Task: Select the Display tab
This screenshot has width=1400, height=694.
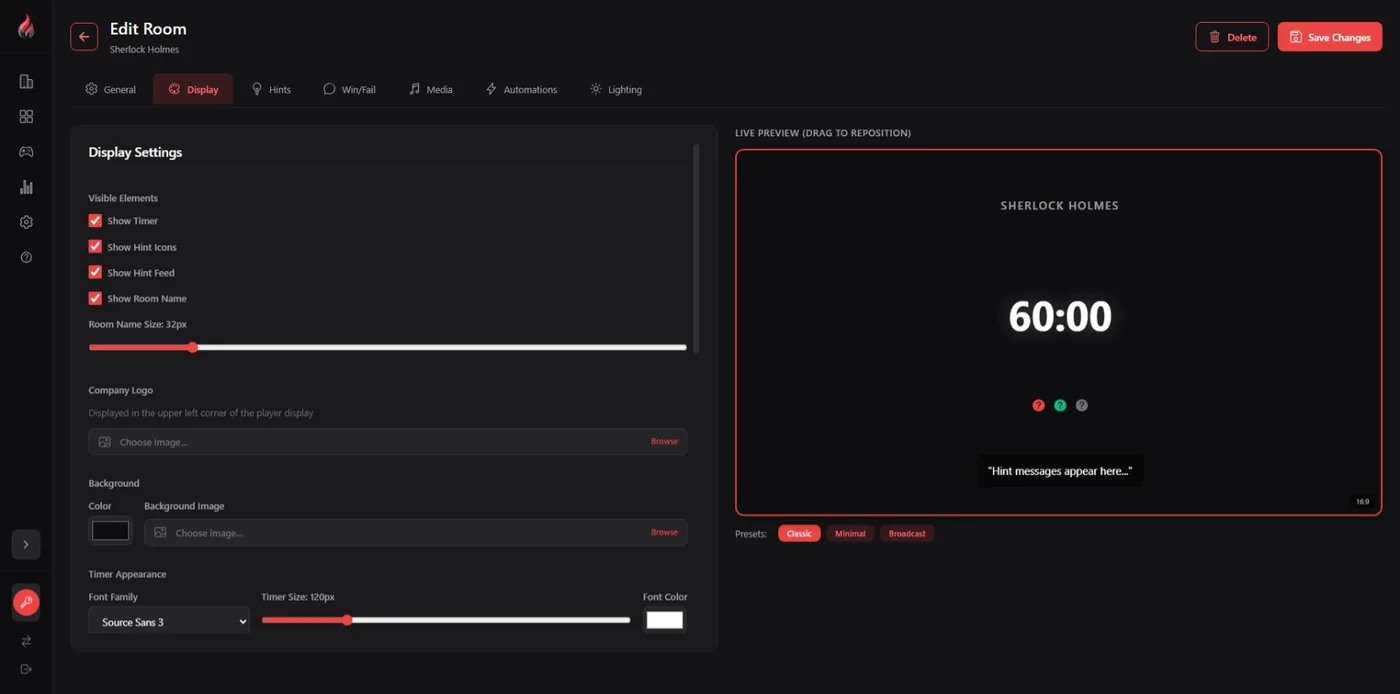Action: [193, 89]
